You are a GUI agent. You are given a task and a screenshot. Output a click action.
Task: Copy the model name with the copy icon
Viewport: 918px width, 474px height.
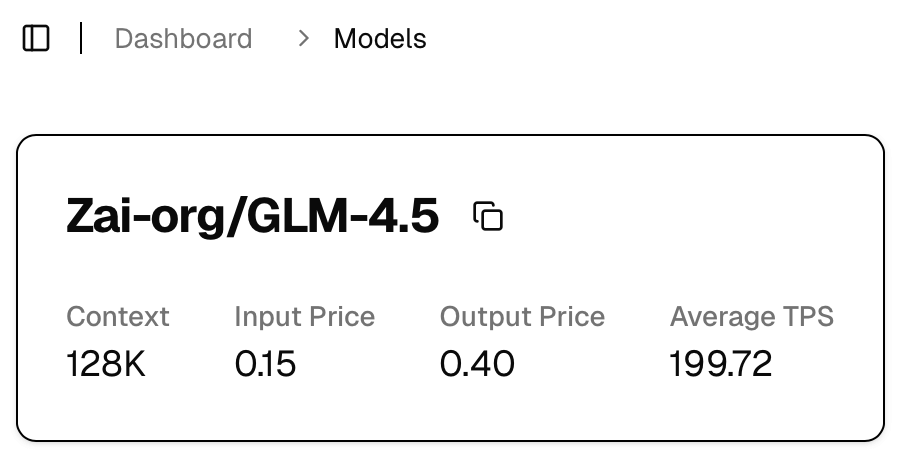488,216
